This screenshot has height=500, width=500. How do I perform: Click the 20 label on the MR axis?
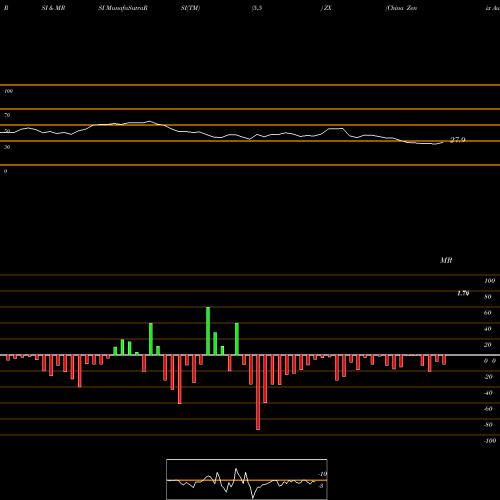coord(487,345)
